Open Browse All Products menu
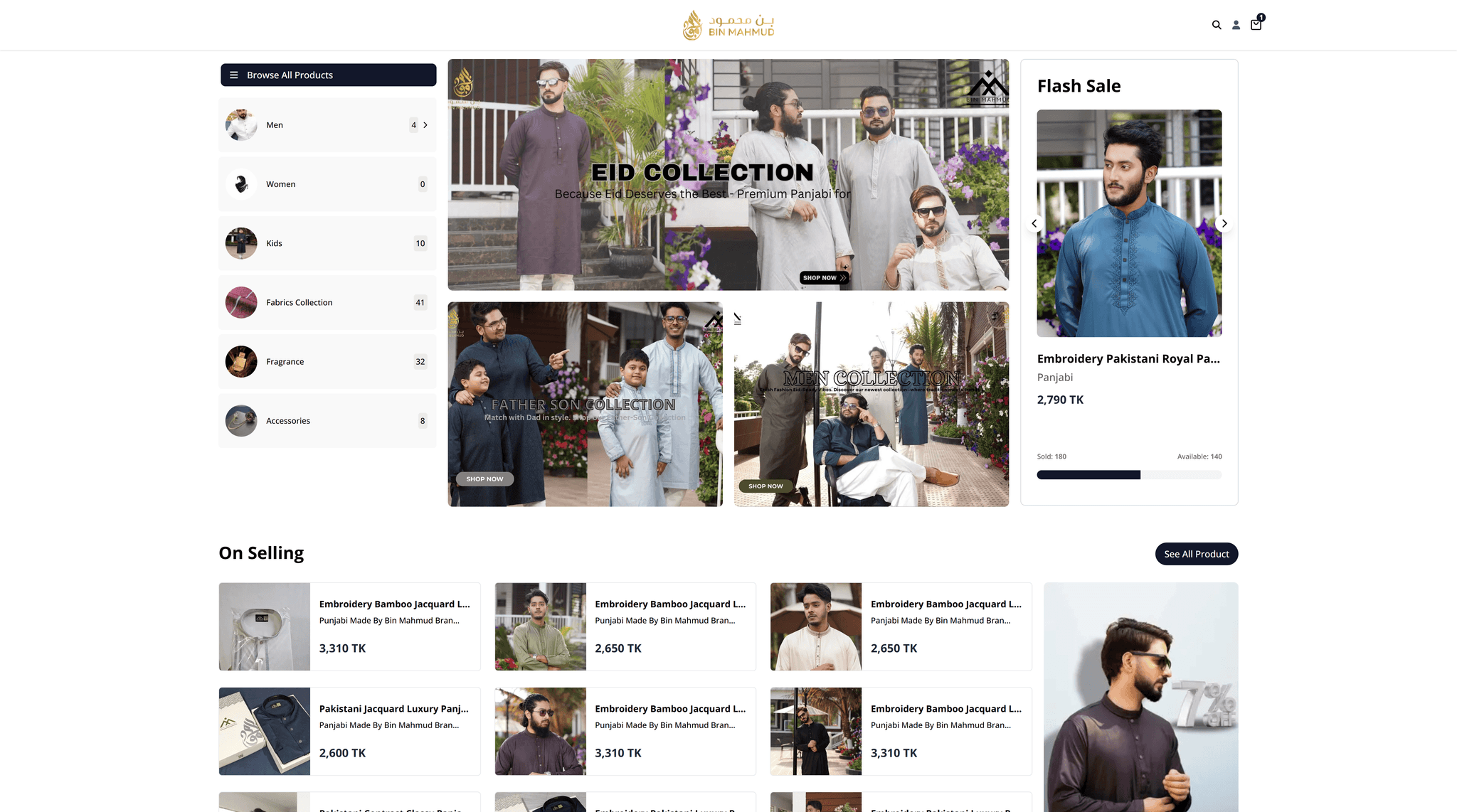Image resolution: width=1457 pixels, height=812 pixels. pos(328,75)
